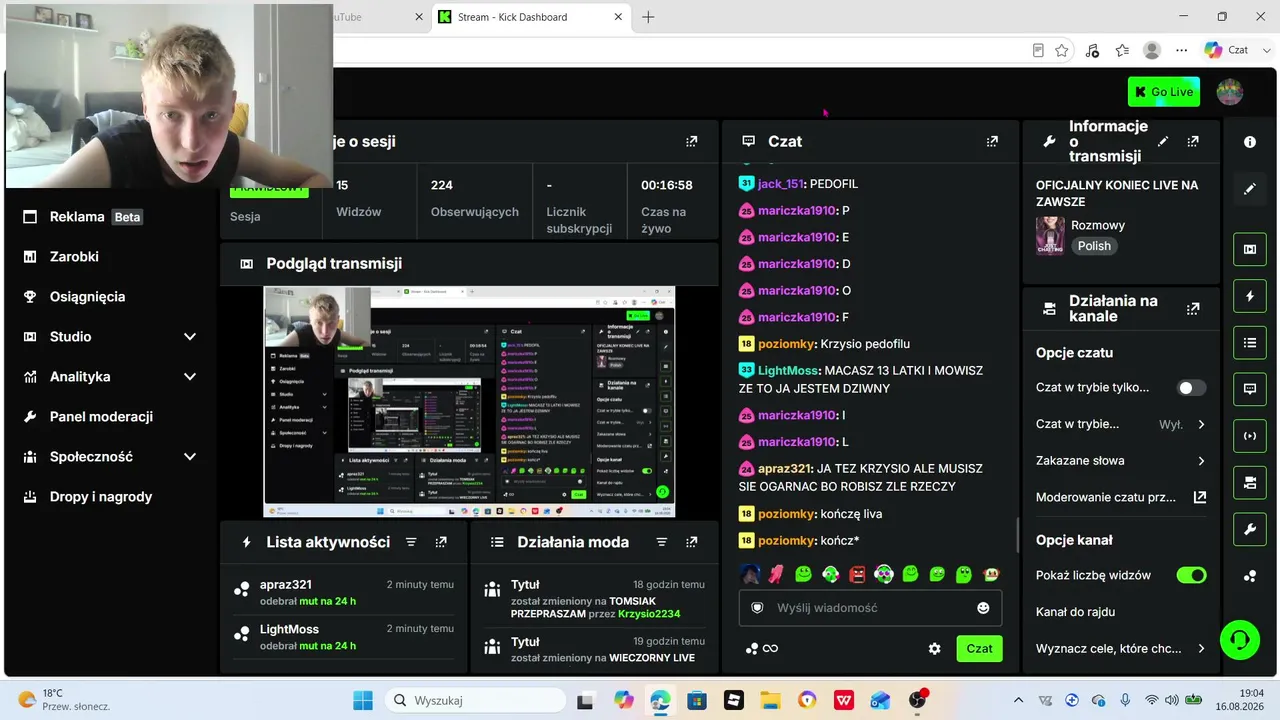
Task: Toggle broadcast signal widget in right sidebar
Action: coord(1250,436)
